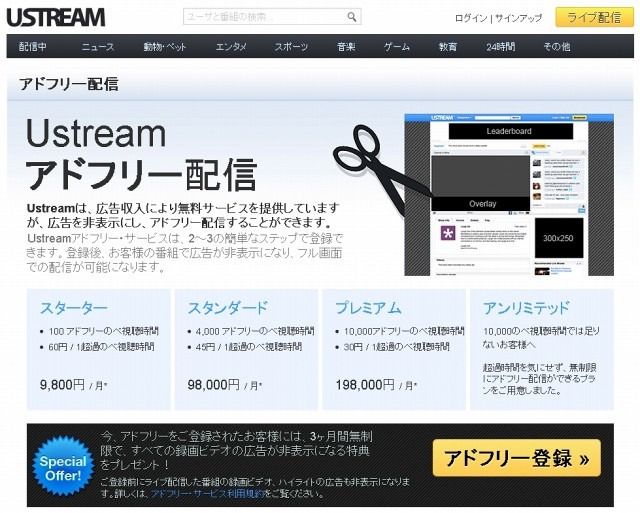
Task: Click the search magnifier icon
Action: pyautogui.click(x=351, y=17)
